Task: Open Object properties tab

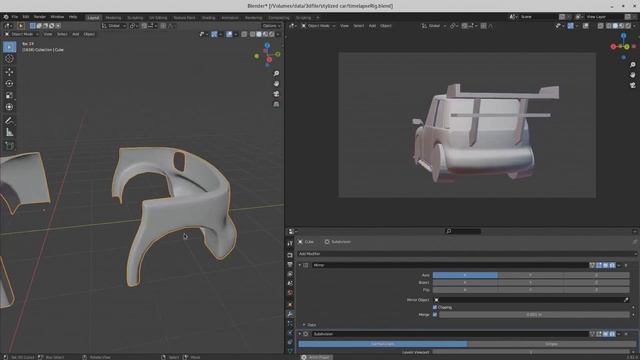Action: [290, 304]
